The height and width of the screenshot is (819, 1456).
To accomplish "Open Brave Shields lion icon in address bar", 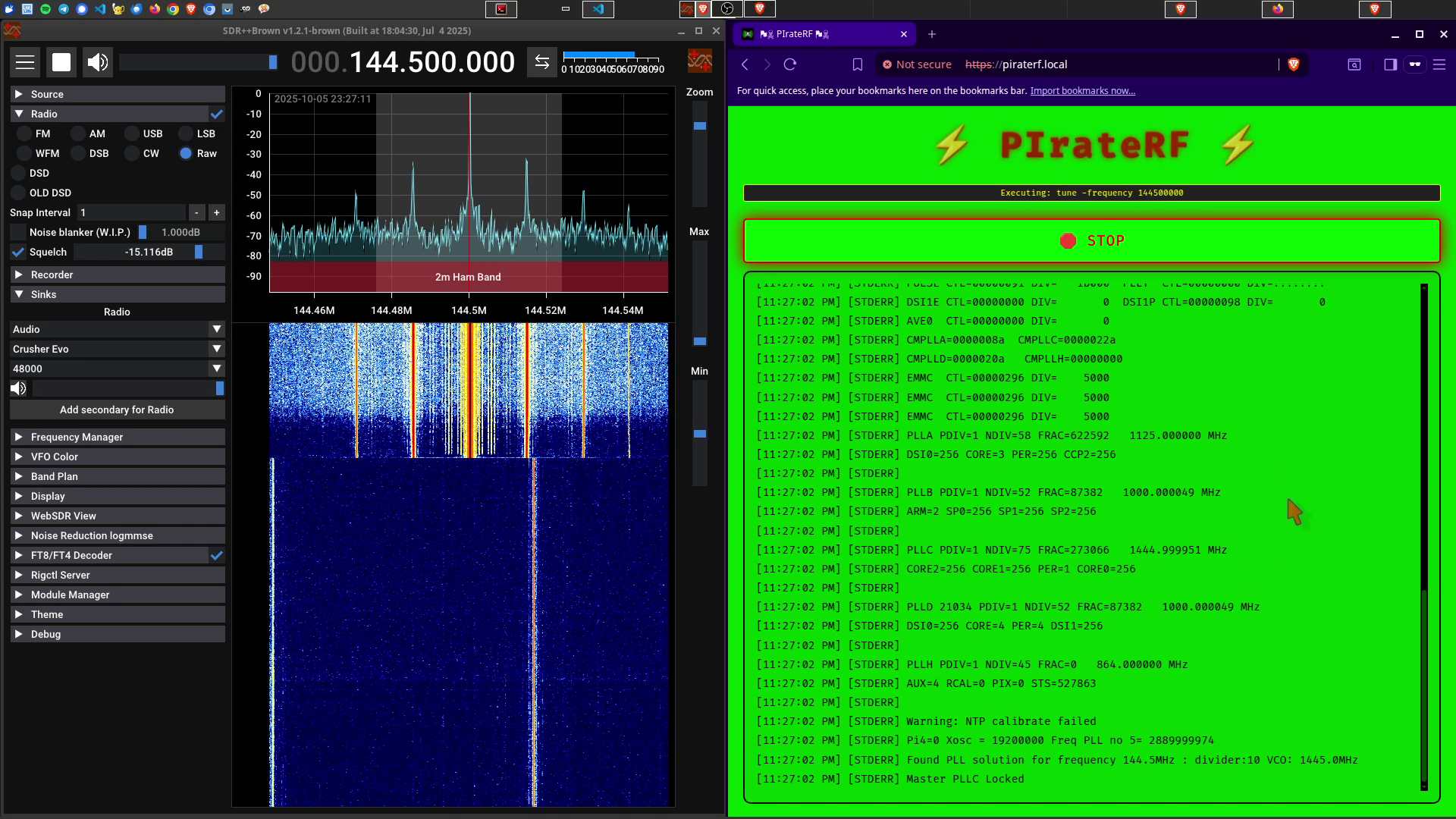I will coord(1294,64).
